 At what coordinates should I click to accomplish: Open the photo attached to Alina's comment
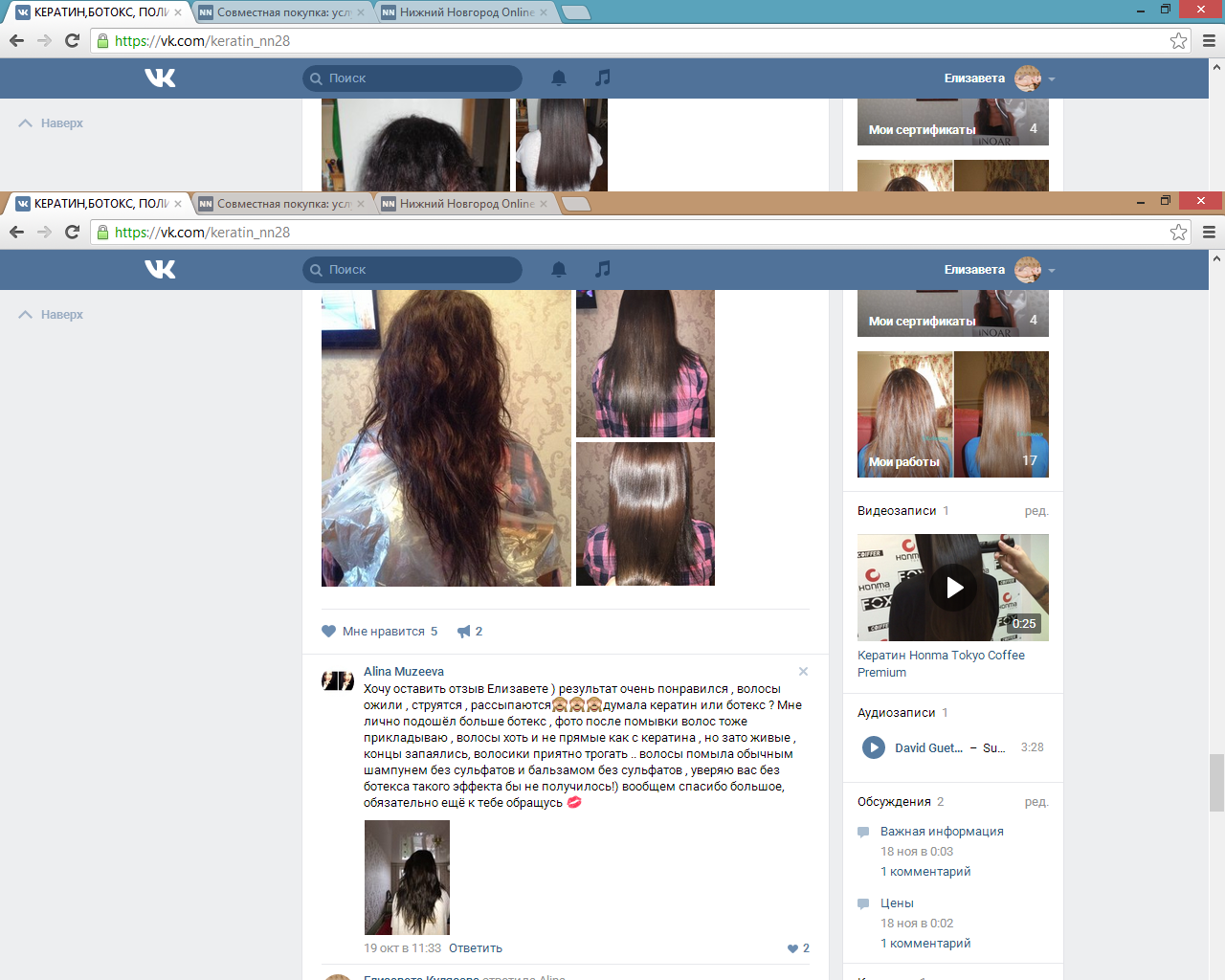click(x=407, y=878)
